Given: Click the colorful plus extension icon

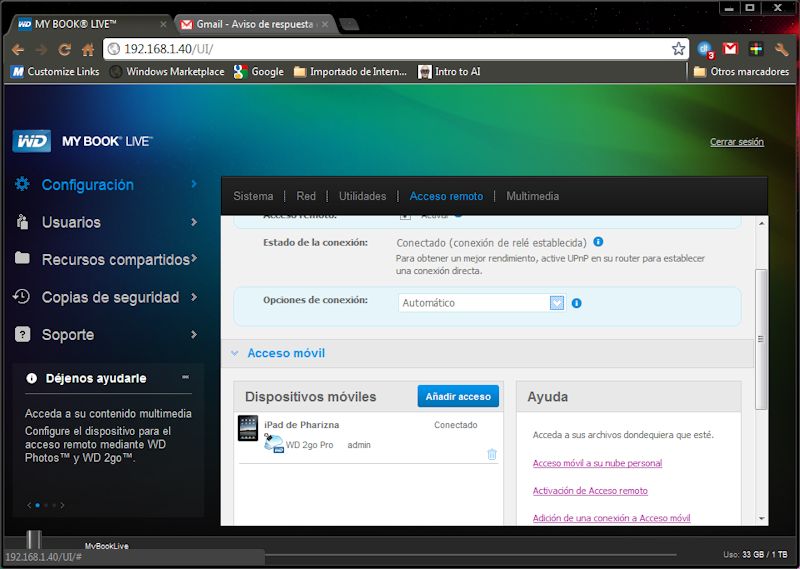Looking at the screenshot, I should click(x=756, y=49).
